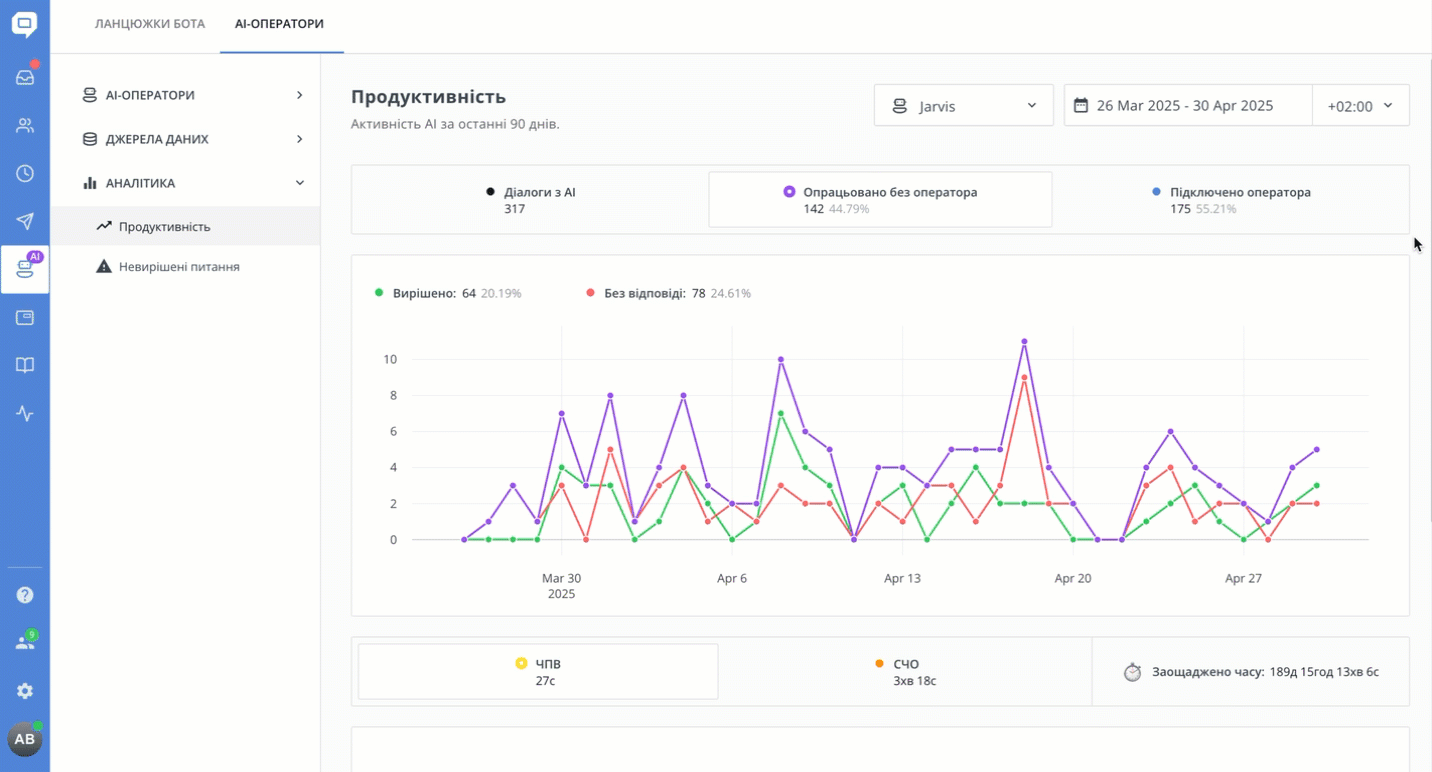This screenshot has width=1432, height=772.
Task: Select the yellow ЧПВ metric card
Action: [x=538, y=672]
